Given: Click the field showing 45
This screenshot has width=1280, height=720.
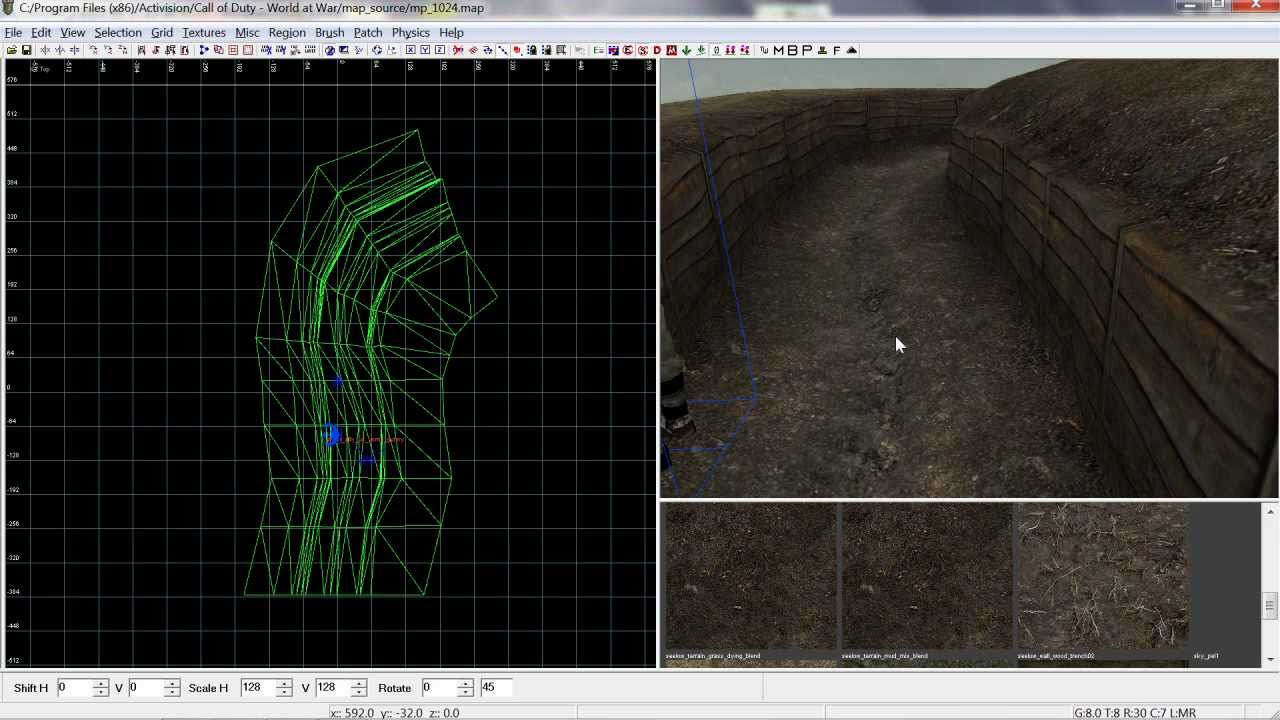Looking at the screenshot, I should (x=496, y=688).
